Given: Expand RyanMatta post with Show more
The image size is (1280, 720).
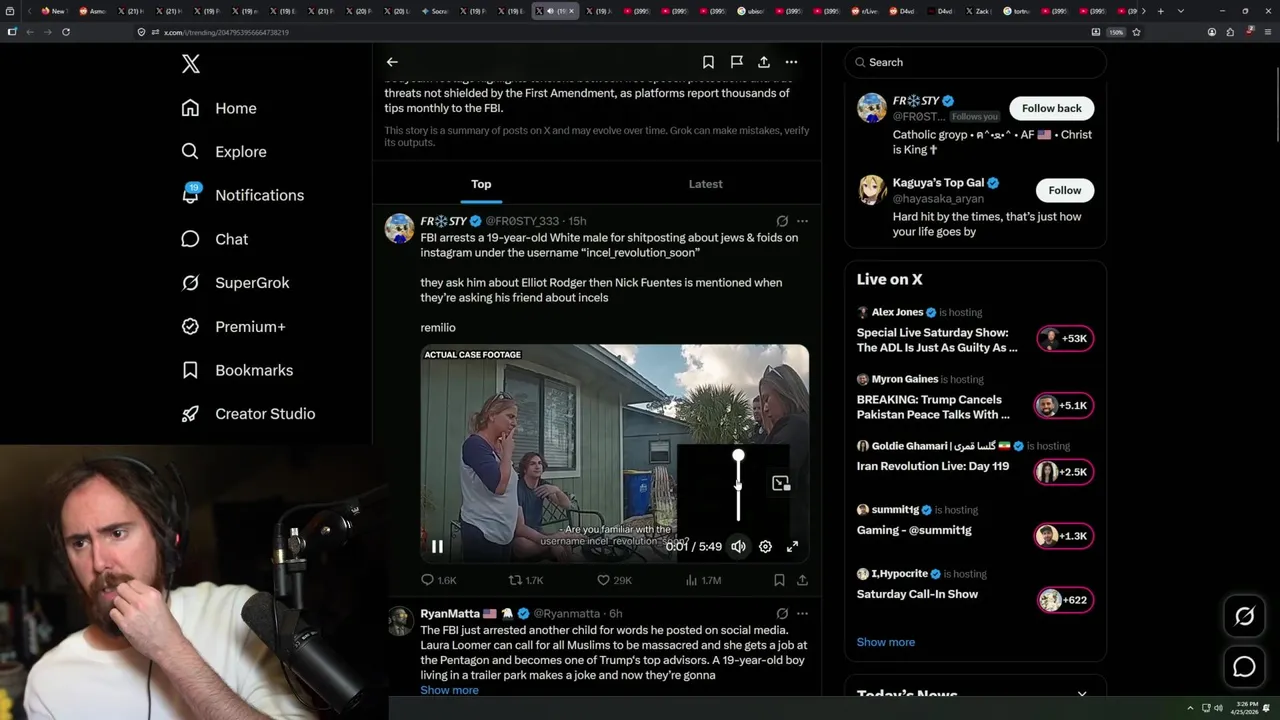Looking at the screenshot, I should [x=449, y=690].
